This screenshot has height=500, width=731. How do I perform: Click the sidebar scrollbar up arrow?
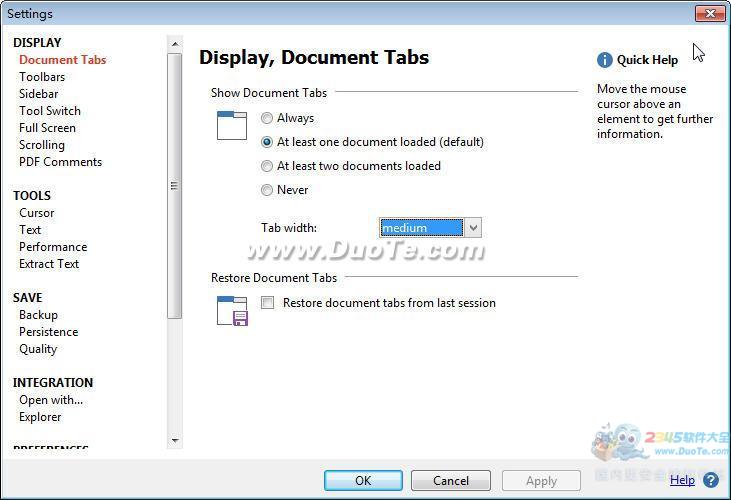pyautogui.click(x=175, y=44)
